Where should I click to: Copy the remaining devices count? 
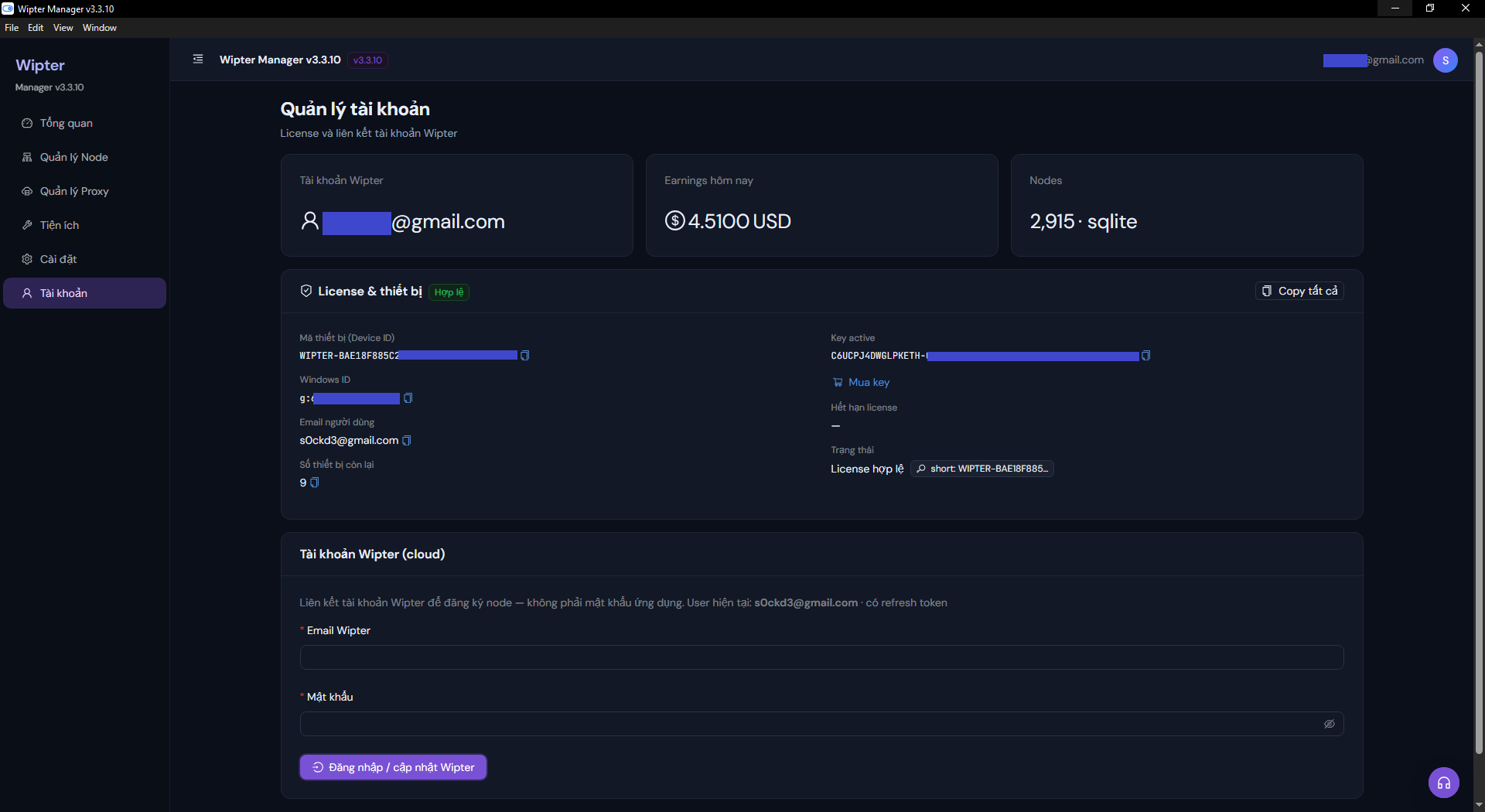coord(315,483)
